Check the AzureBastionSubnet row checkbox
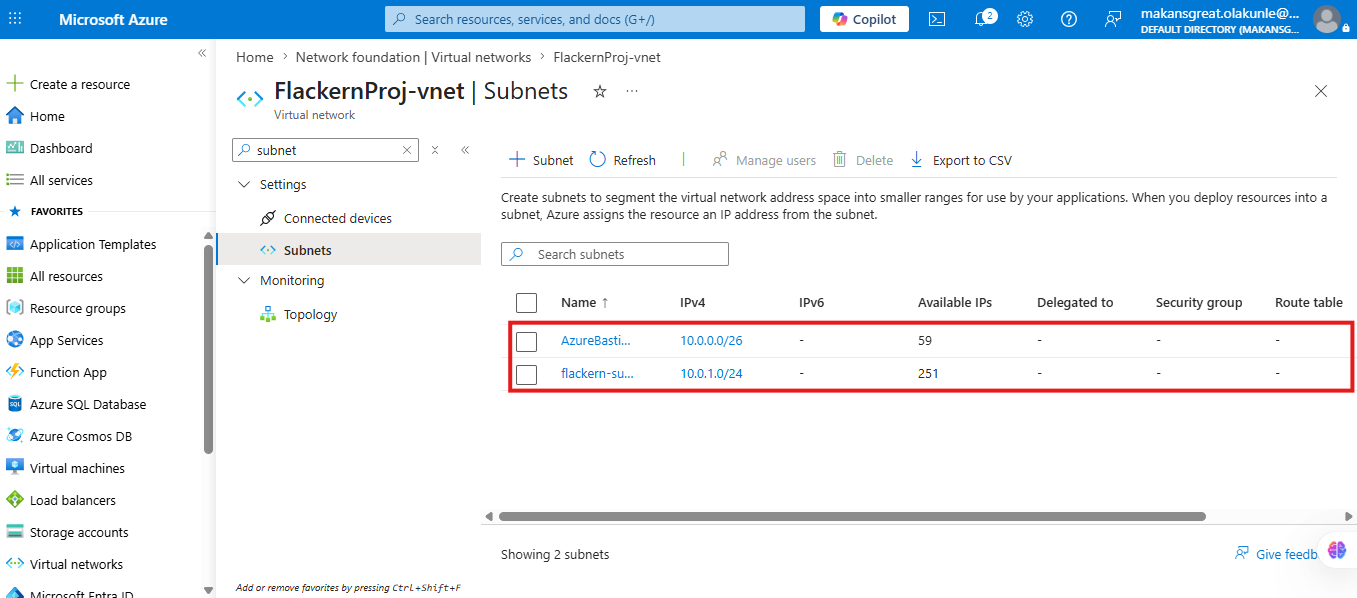1357x598 pixels. 527,341
